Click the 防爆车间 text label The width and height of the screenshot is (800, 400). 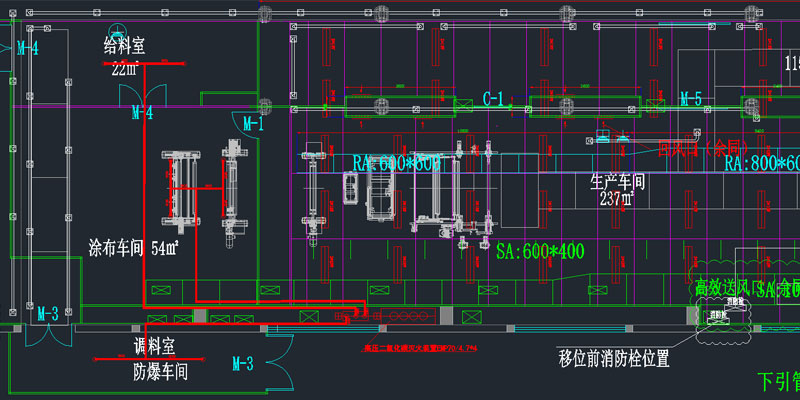tap(161, 372)
